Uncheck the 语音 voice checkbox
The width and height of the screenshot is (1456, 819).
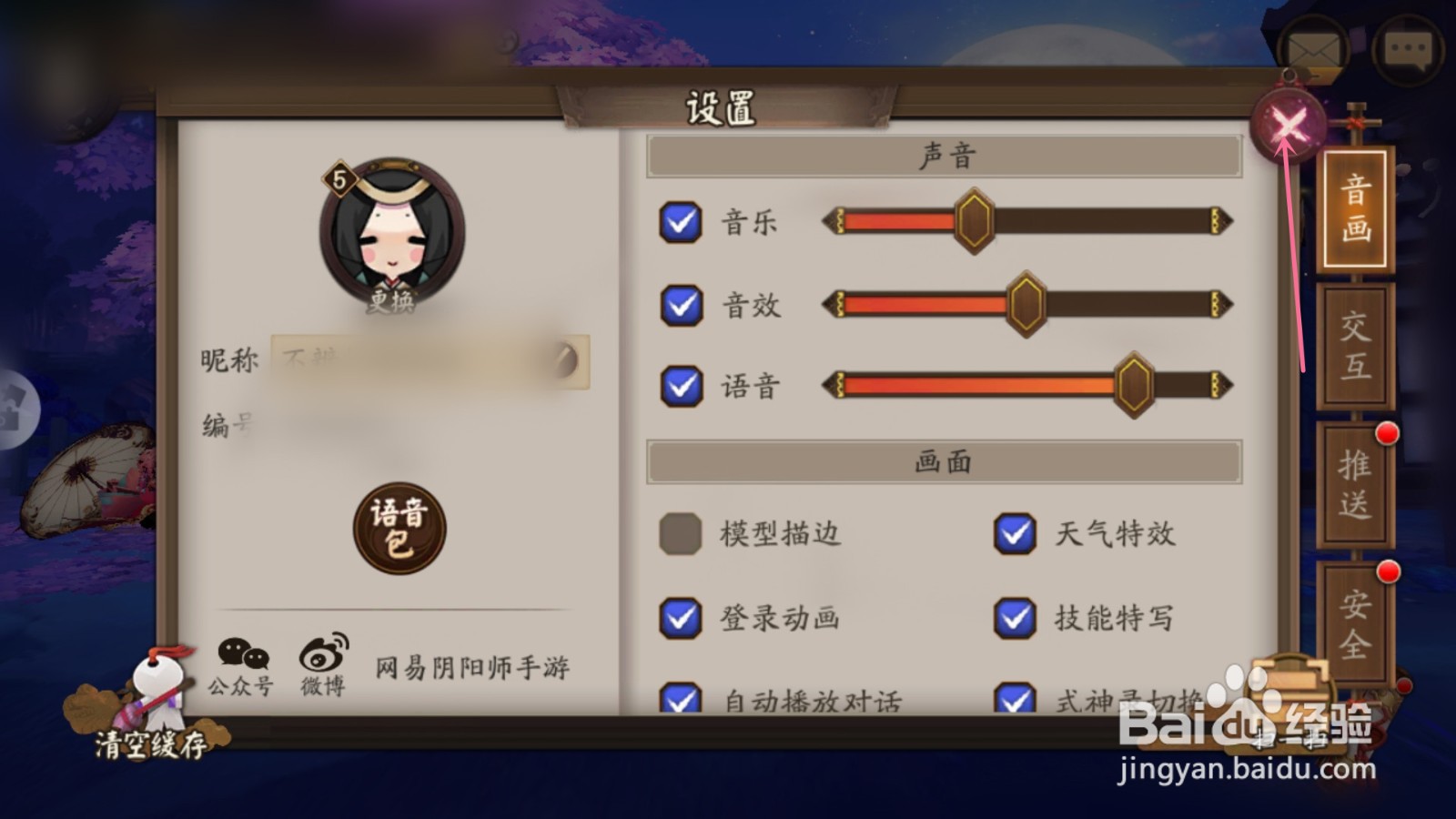(680, 386)
